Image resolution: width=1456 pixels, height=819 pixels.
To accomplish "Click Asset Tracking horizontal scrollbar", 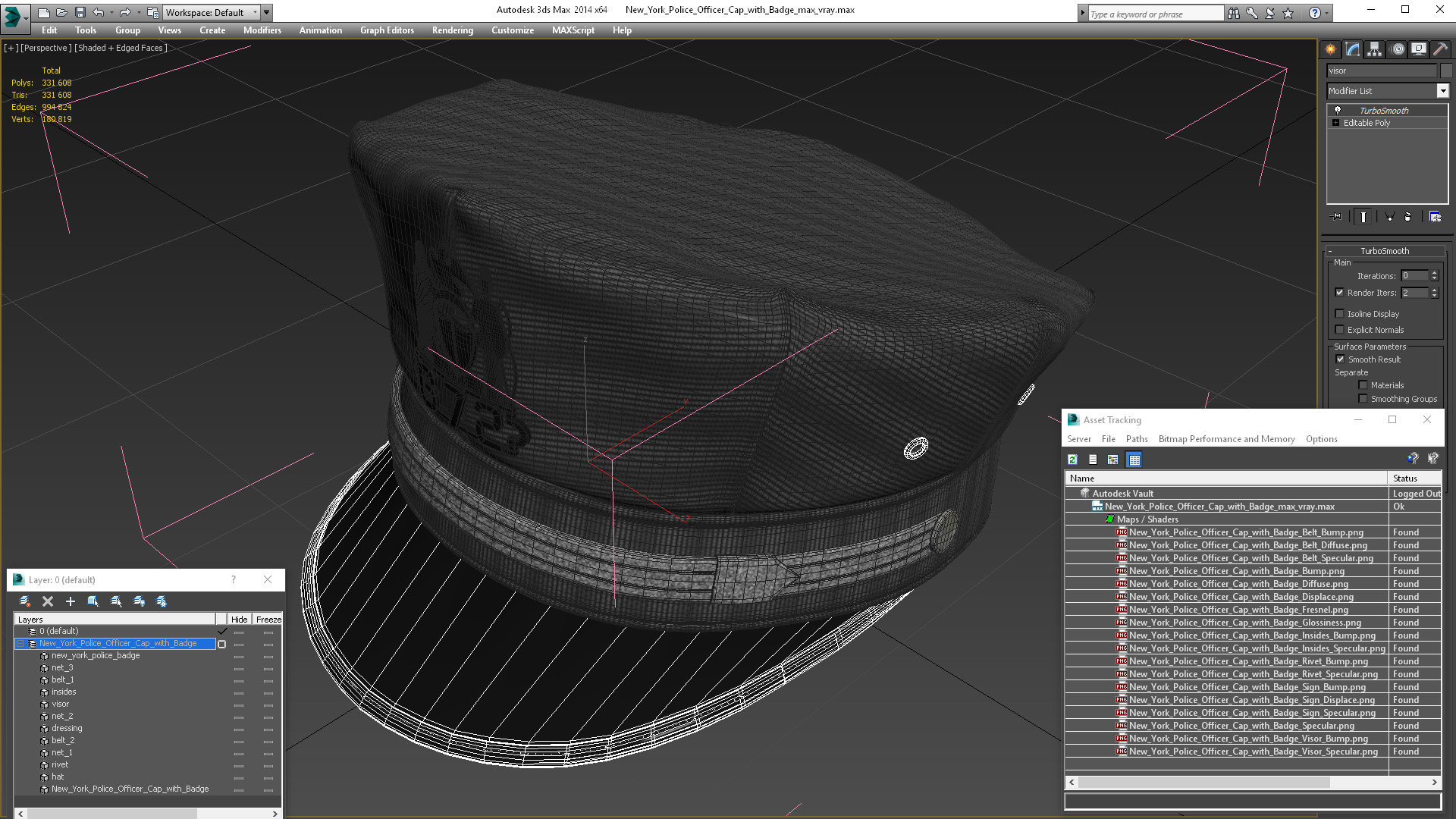I will coord(1203,782).
